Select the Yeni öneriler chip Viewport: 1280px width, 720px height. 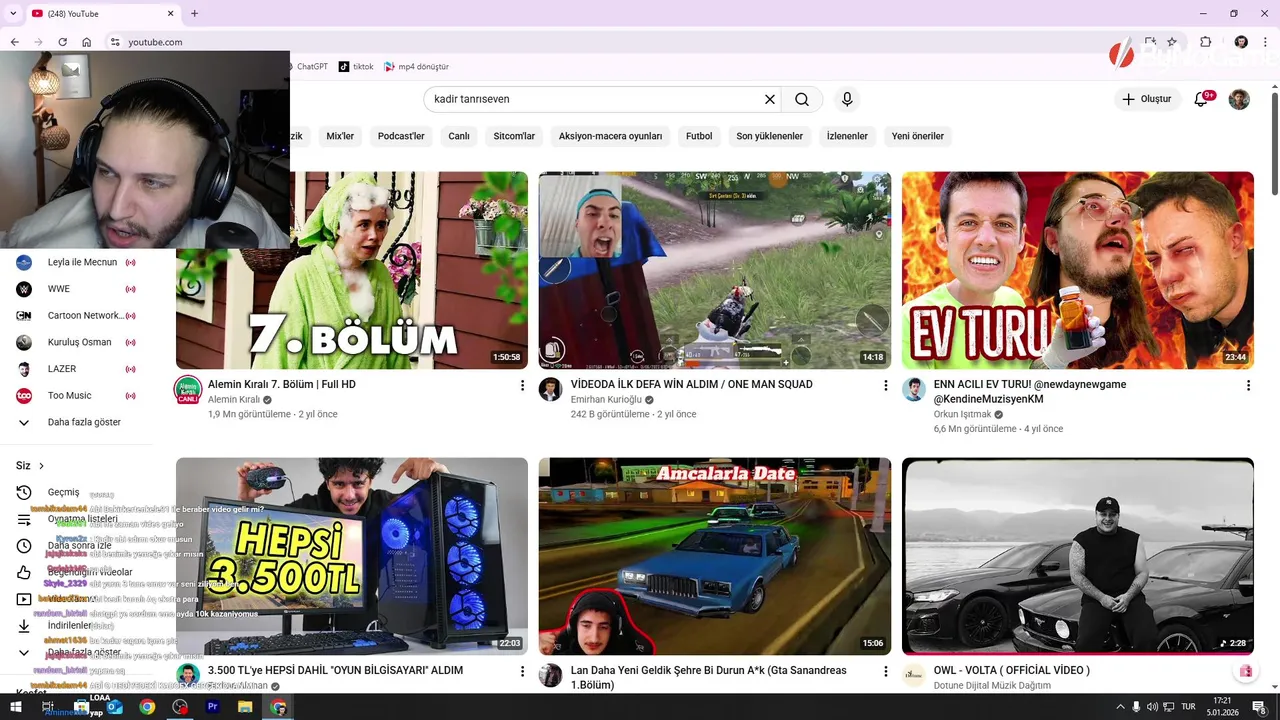pos(918,136)
